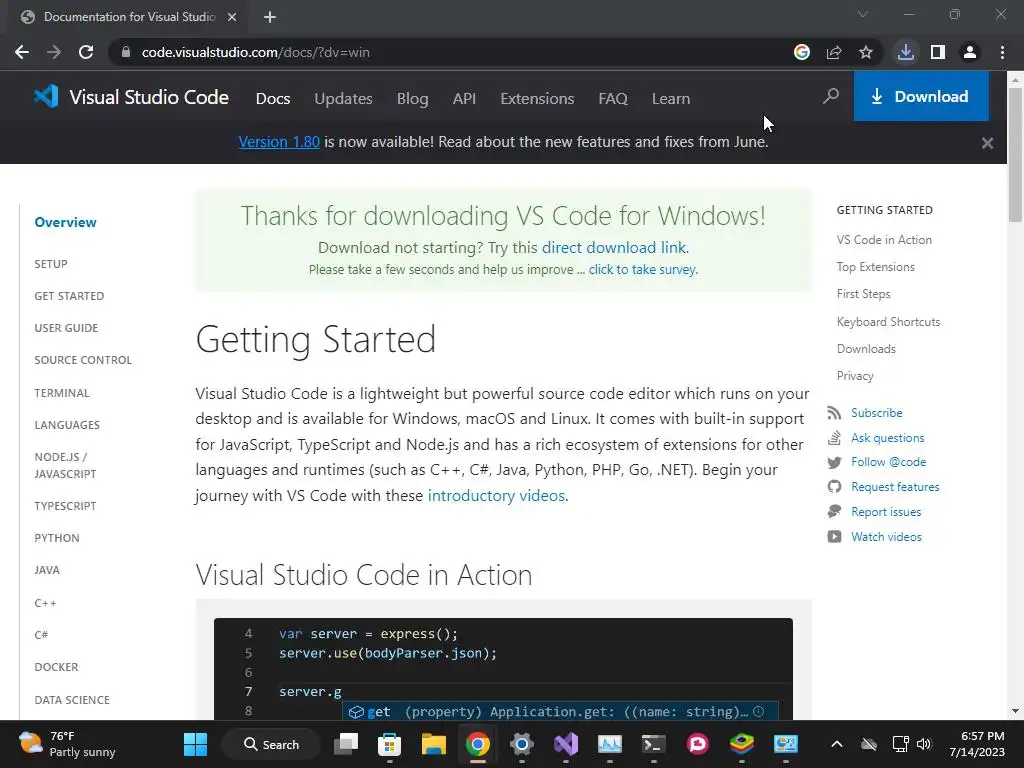Screen dimensions: 1024x768
Task: Reload the page with the refresh icon
Action: pos(86,52)
